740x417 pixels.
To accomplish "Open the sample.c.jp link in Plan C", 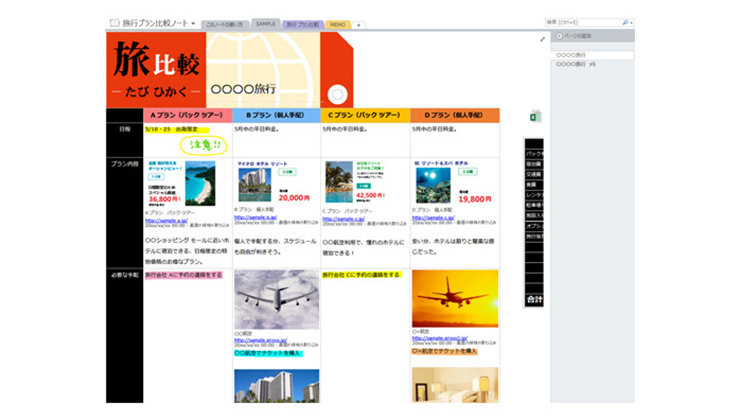I will click(x=343, y=217).
